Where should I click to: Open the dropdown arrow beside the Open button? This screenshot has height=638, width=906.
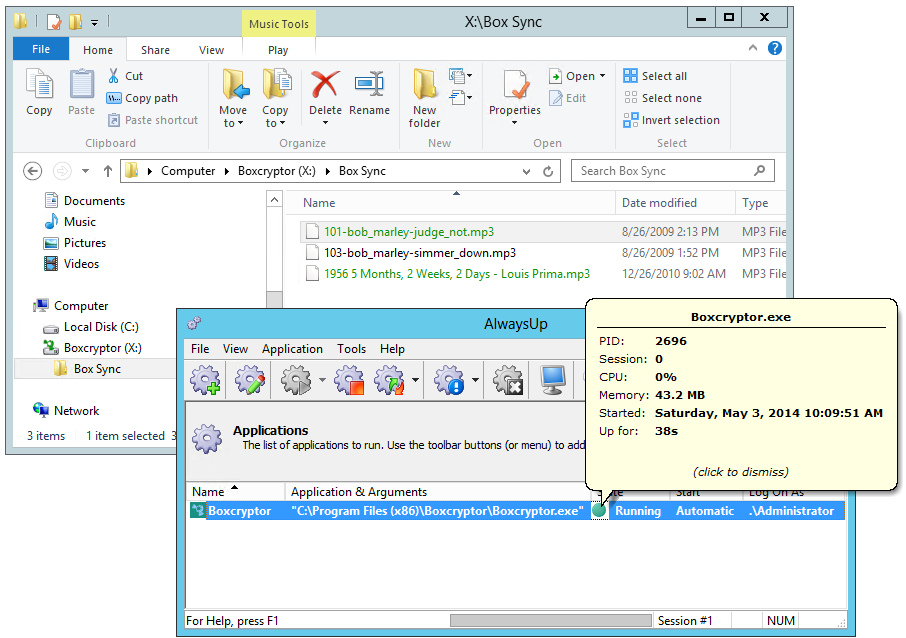click(x=602, y=76)
